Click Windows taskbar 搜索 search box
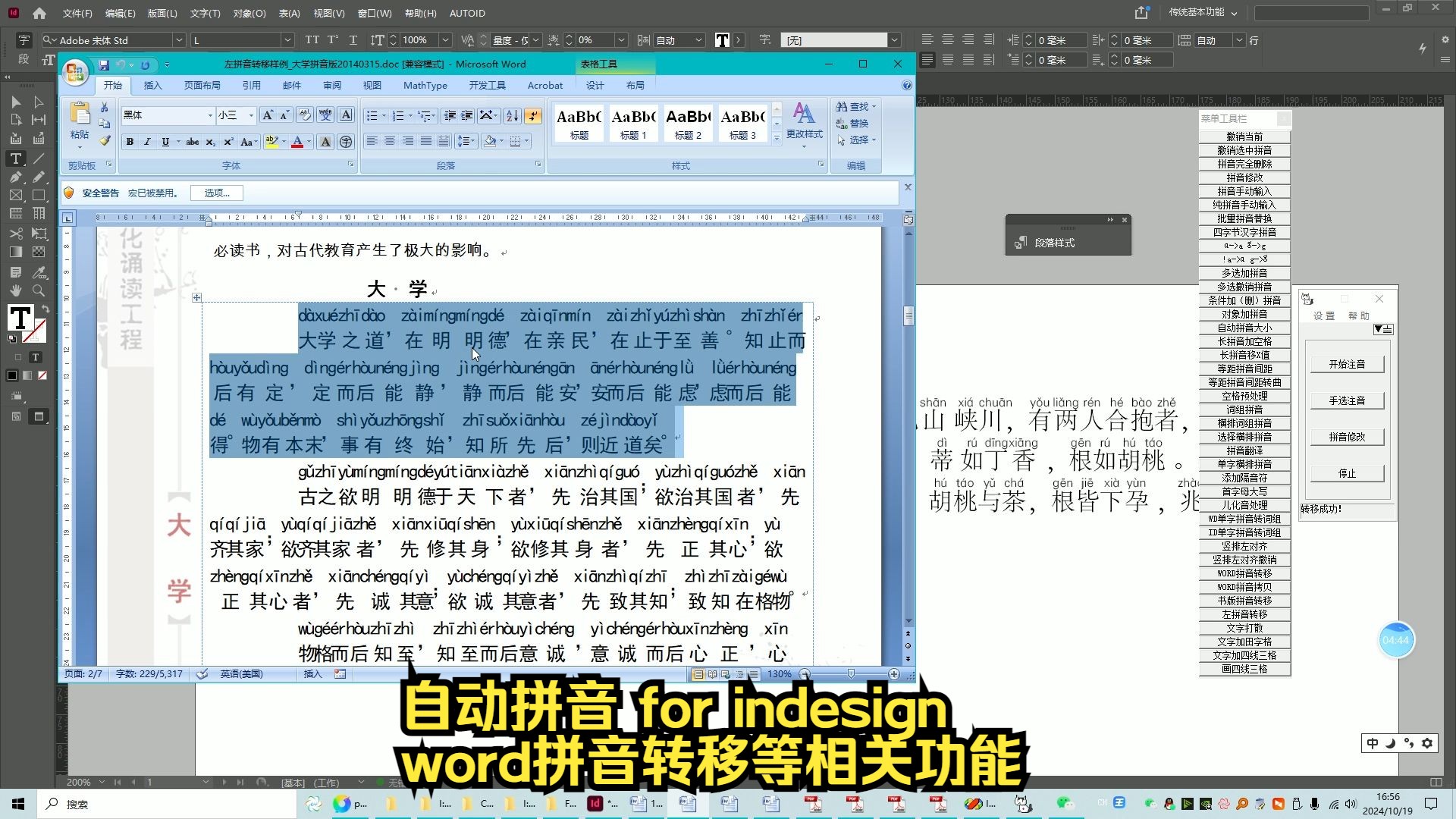The width and height of the screenshot is (1456, 819). pos(167,804)
